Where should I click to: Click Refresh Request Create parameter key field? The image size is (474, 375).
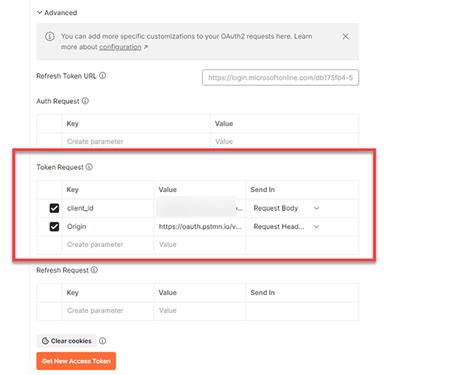click(x=108, y=311)
